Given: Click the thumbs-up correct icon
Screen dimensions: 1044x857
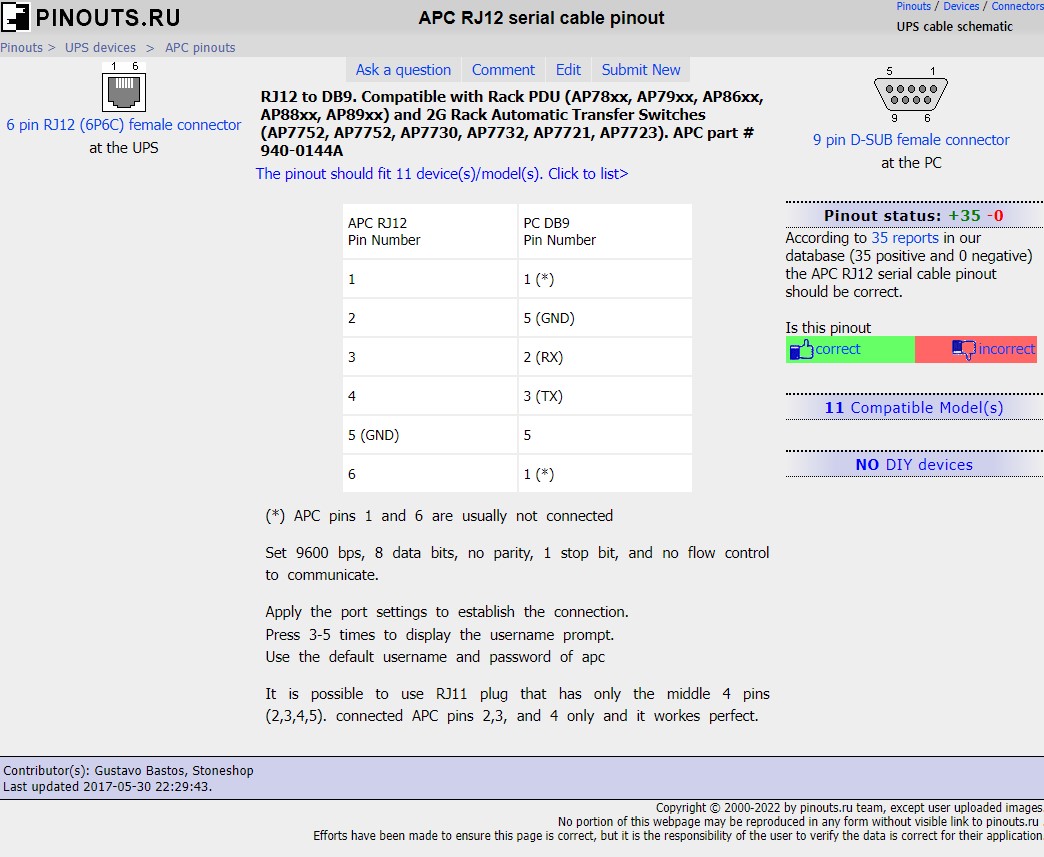Looking at the screenshot, I should 802,350.
